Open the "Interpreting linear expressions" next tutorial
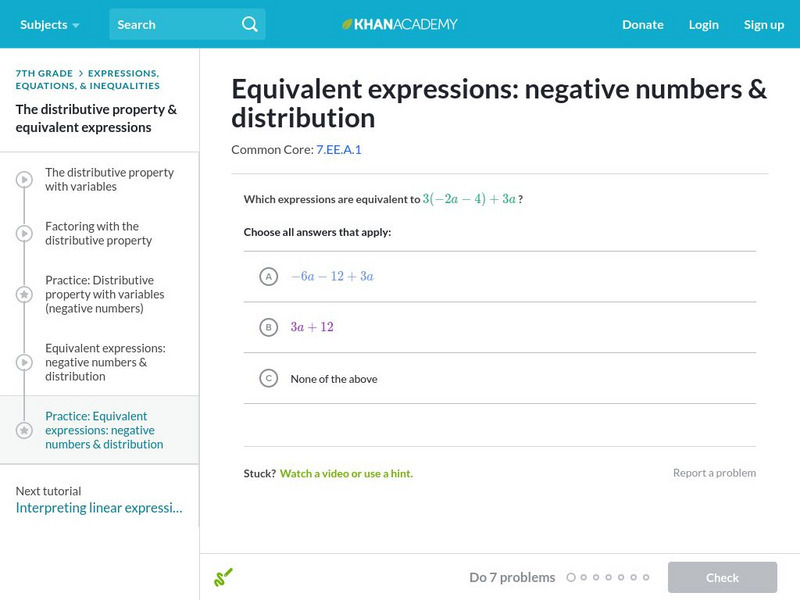The height and width of the screenshot is (600, 800). pyautogui.click(x=99, y=507)
